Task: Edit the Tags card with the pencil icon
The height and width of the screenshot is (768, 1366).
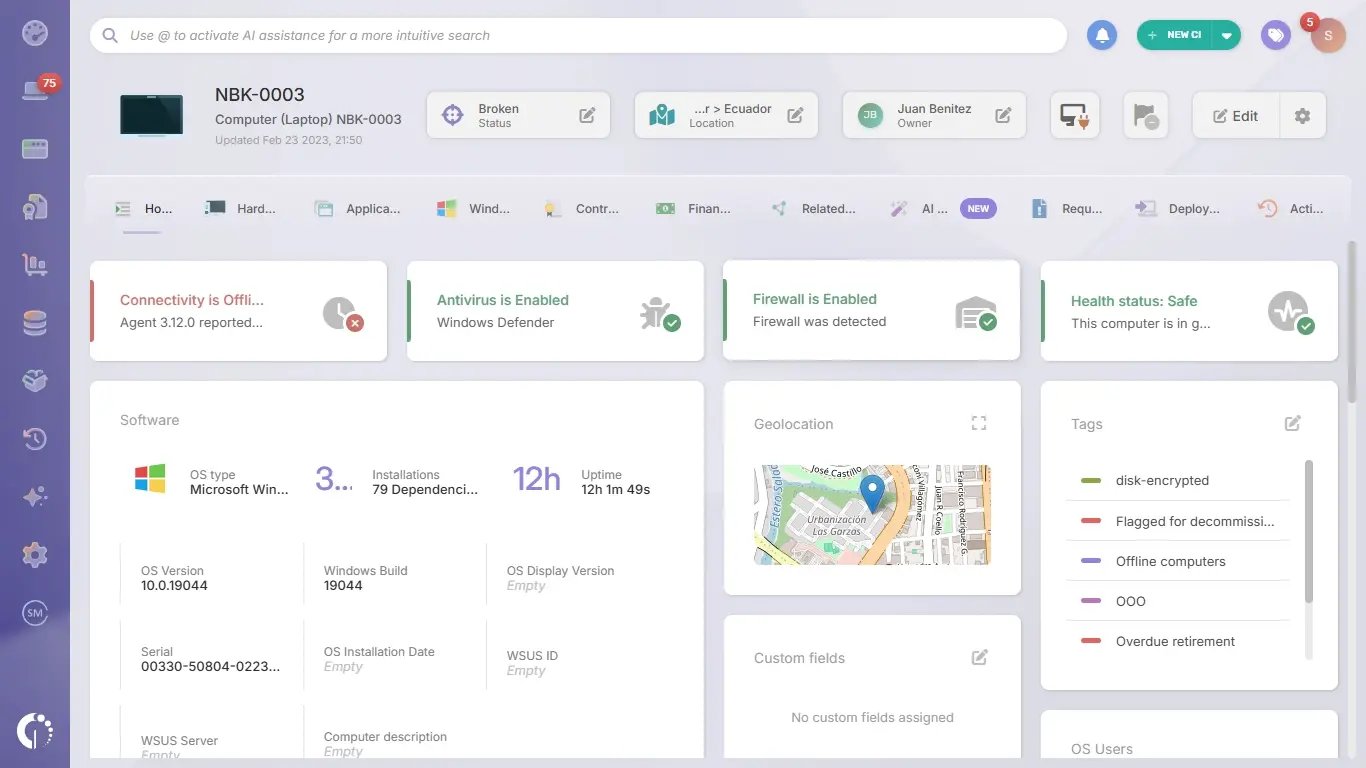Action: (x=1293, y=424)
